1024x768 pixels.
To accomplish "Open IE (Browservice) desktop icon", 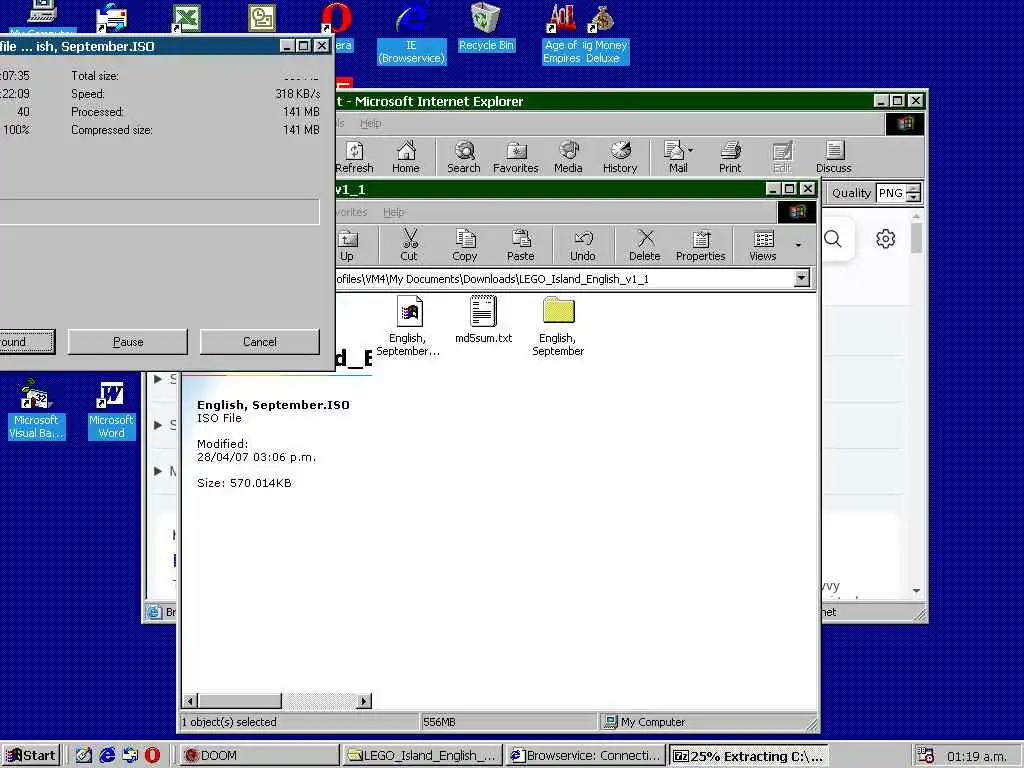I will 411,34.
